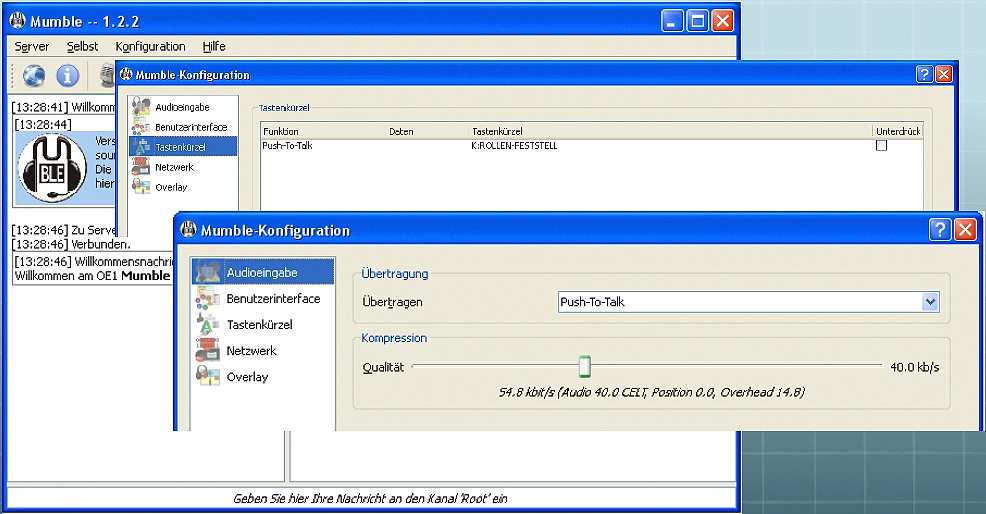Minimize the Mumble main window
The width and height of the screenshot is (986, 514).
click(672, 21)
